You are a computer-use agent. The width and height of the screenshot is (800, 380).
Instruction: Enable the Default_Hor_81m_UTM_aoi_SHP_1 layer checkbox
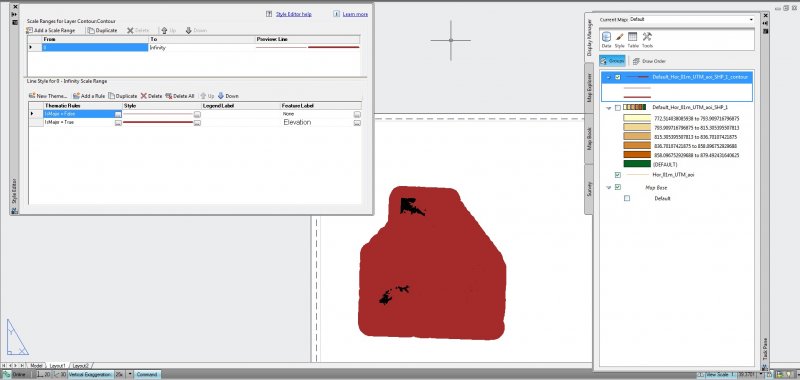coord(618,108)
